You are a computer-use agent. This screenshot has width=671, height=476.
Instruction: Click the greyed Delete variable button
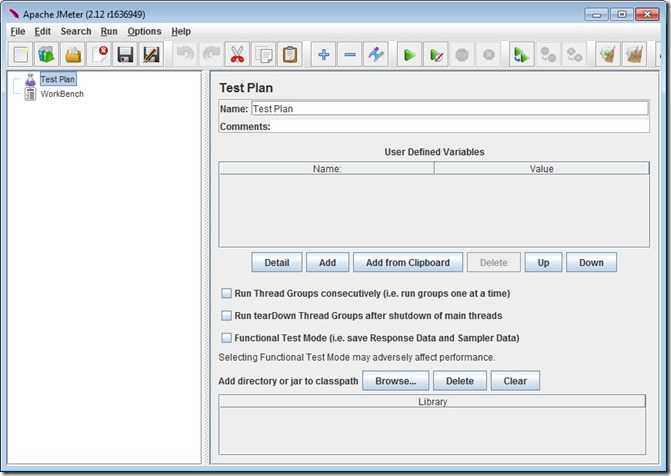click(493, 262)
